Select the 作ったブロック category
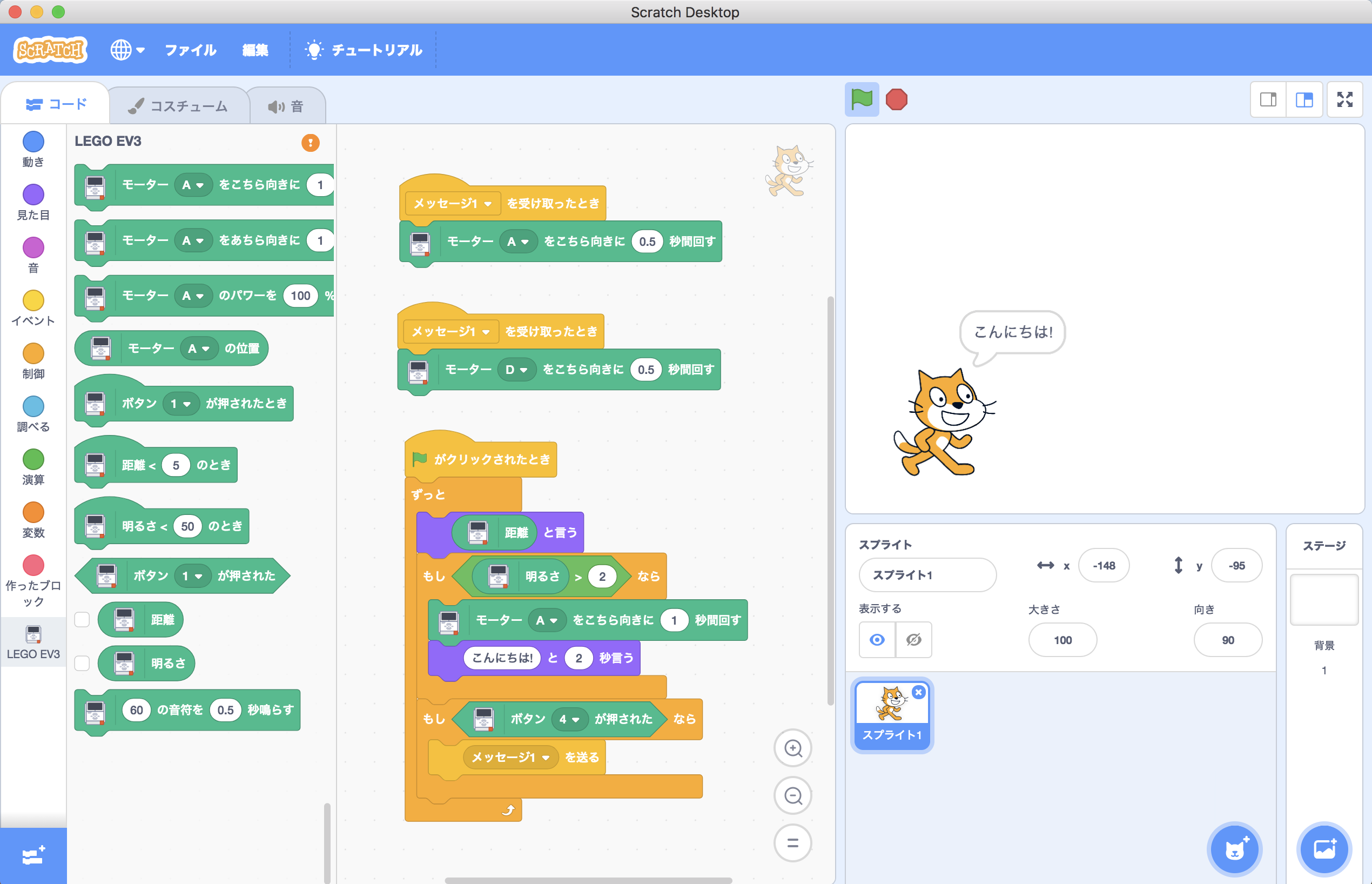This screenshot has height=884, width=1372. (x=33, y=581)
